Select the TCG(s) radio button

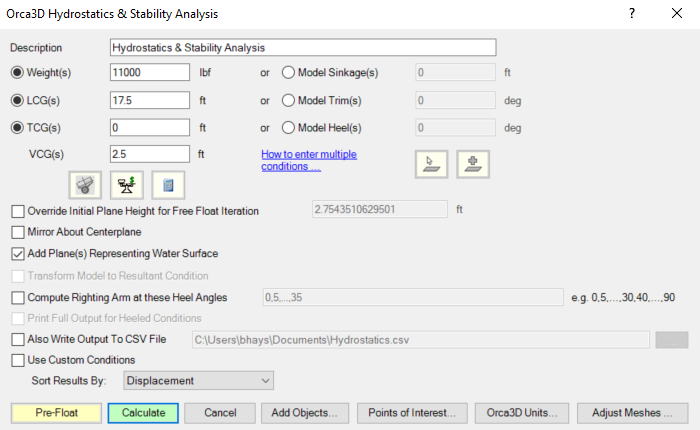pos(17,128)
